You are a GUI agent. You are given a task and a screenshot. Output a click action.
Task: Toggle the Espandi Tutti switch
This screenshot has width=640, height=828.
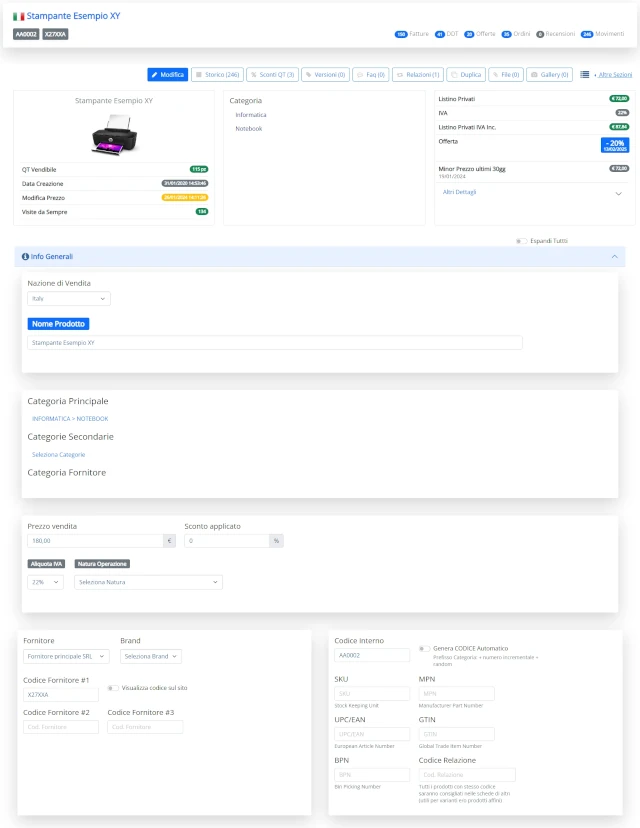pyautogui.click(x=521, y=241)
